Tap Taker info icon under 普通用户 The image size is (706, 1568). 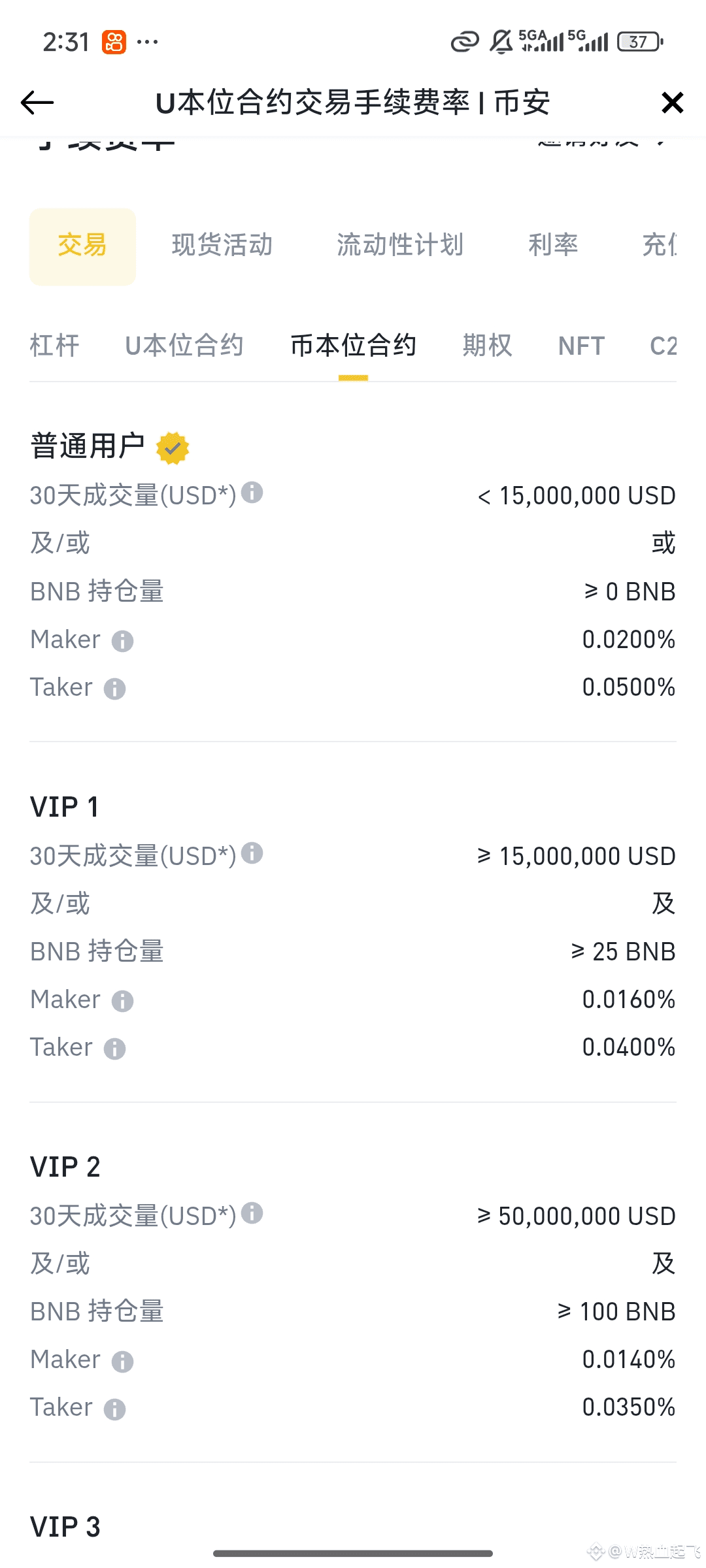[114, 689]
